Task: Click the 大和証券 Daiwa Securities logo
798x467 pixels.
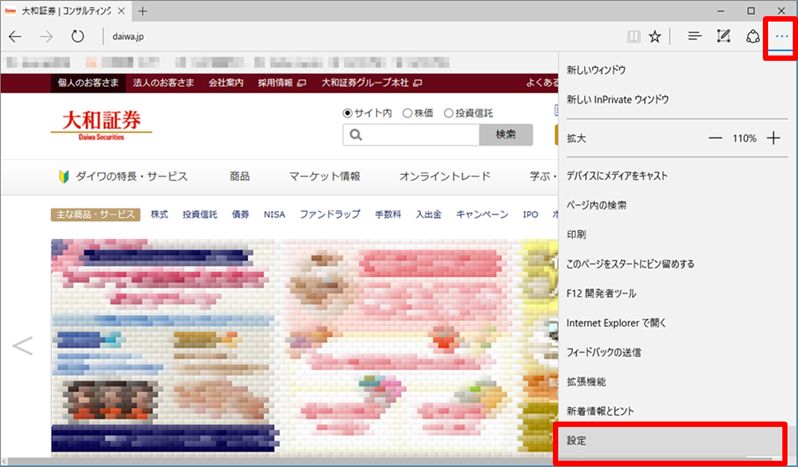Action: coord(101,125)
